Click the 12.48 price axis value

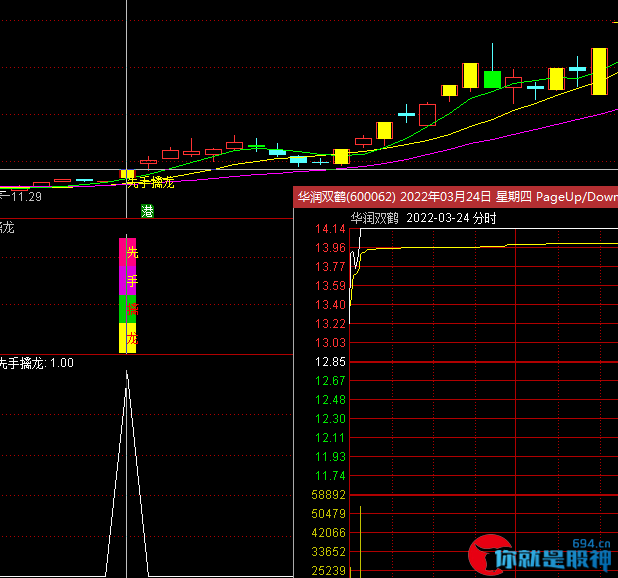[330, 400]
